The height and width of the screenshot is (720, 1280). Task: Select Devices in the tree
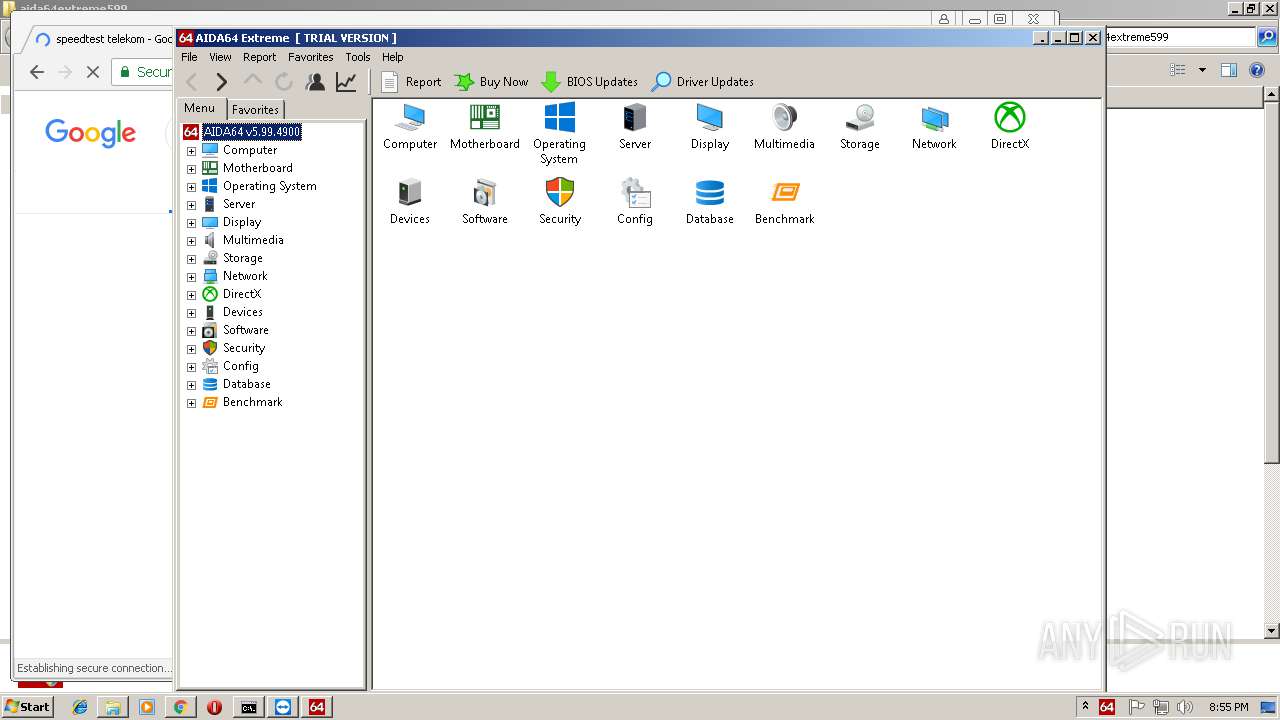tap(243, 312)
